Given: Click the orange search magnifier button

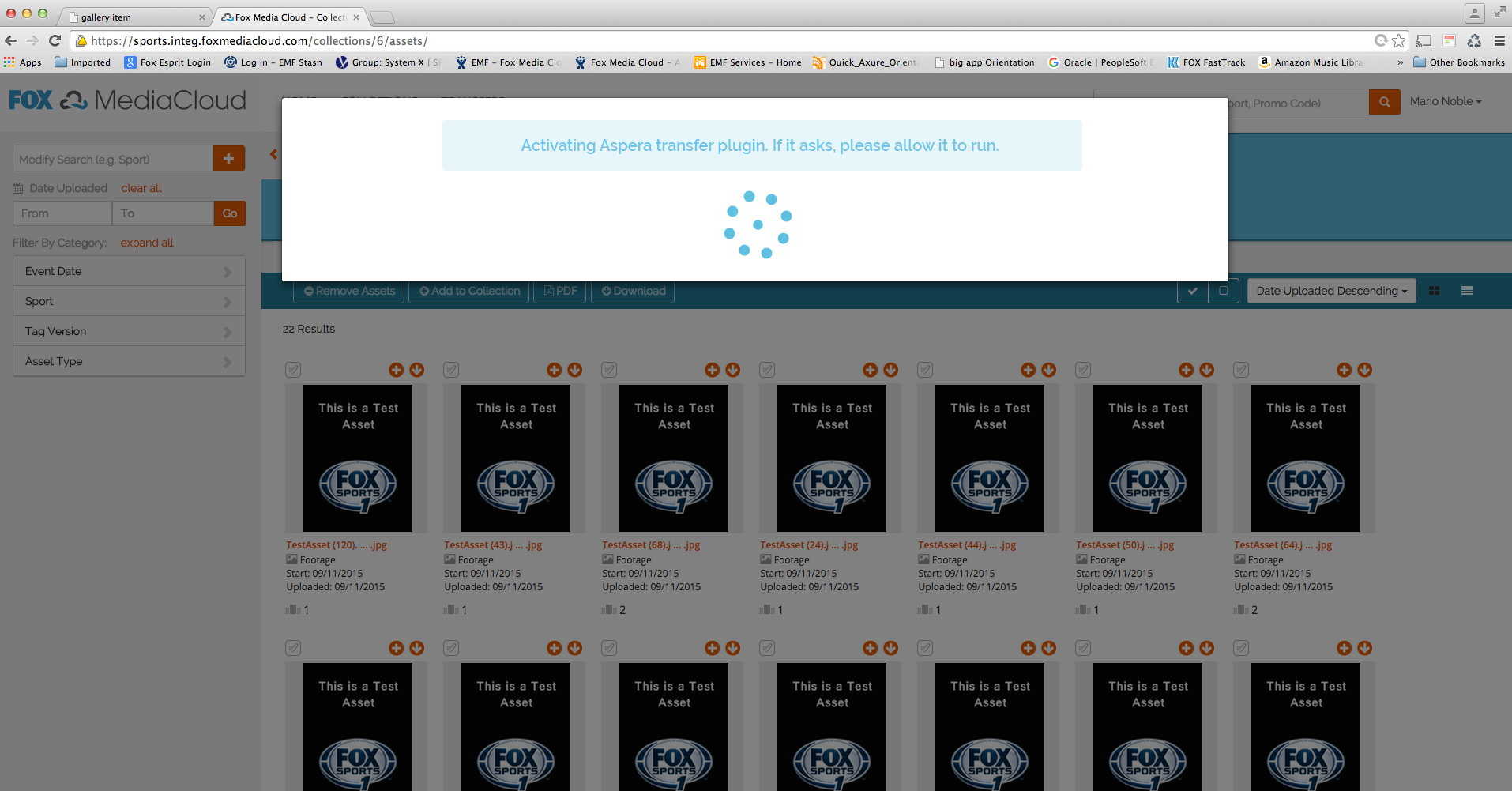Looking at the screenshot, I should [x=1384, y=102].
